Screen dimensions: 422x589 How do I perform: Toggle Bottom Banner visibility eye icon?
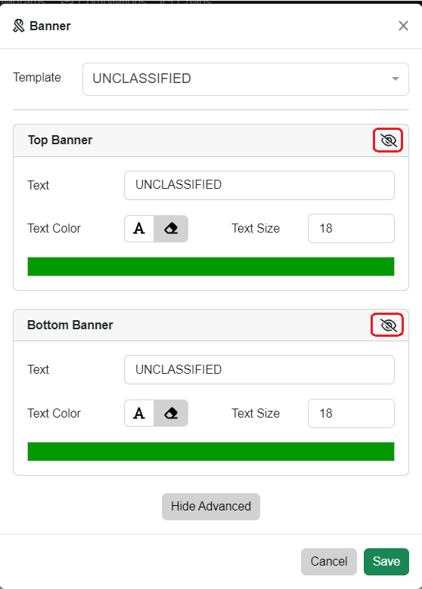388,325
